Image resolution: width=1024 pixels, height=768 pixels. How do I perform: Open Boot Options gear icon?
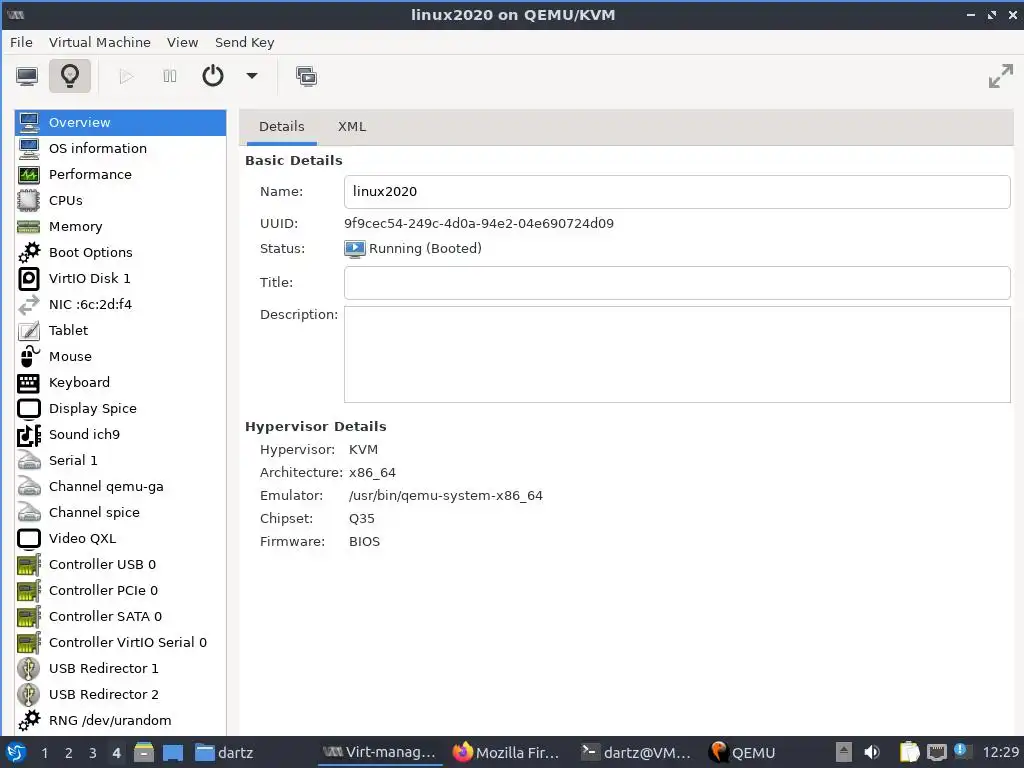click(29, 252)
